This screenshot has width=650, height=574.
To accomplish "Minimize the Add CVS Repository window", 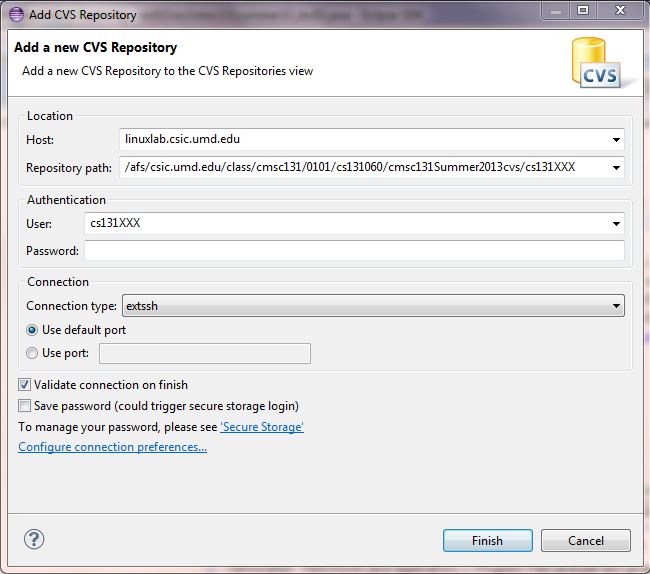I will pos(556,10).
